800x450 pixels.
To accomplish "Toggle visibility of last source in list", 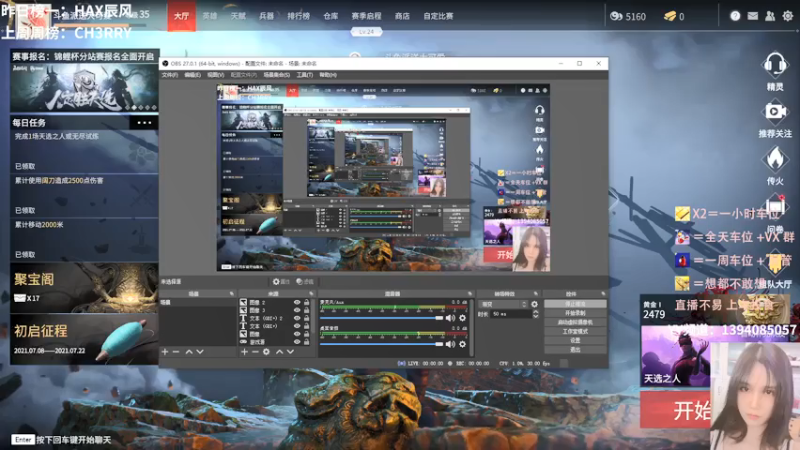I will coord(297,342).
